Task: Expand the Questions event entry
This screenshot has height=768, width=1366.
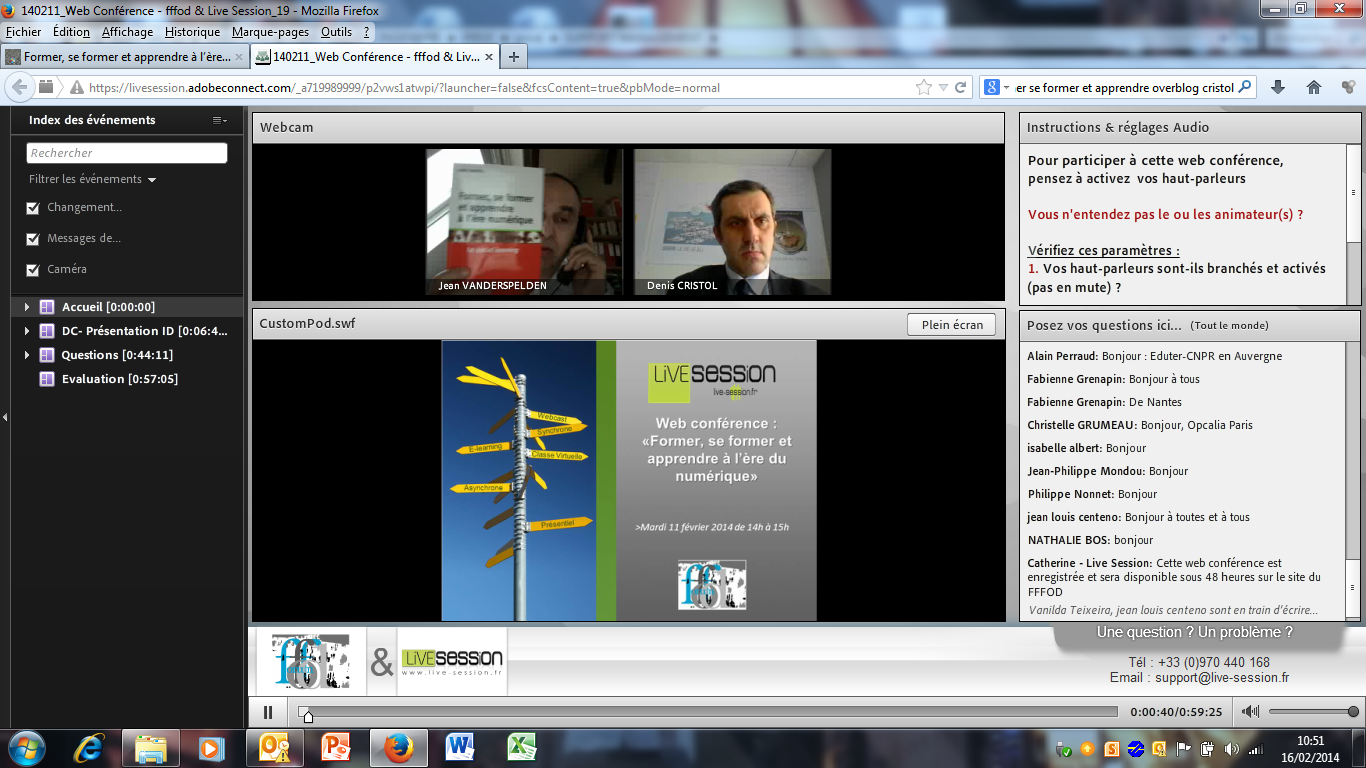Action: coord(27,355)
